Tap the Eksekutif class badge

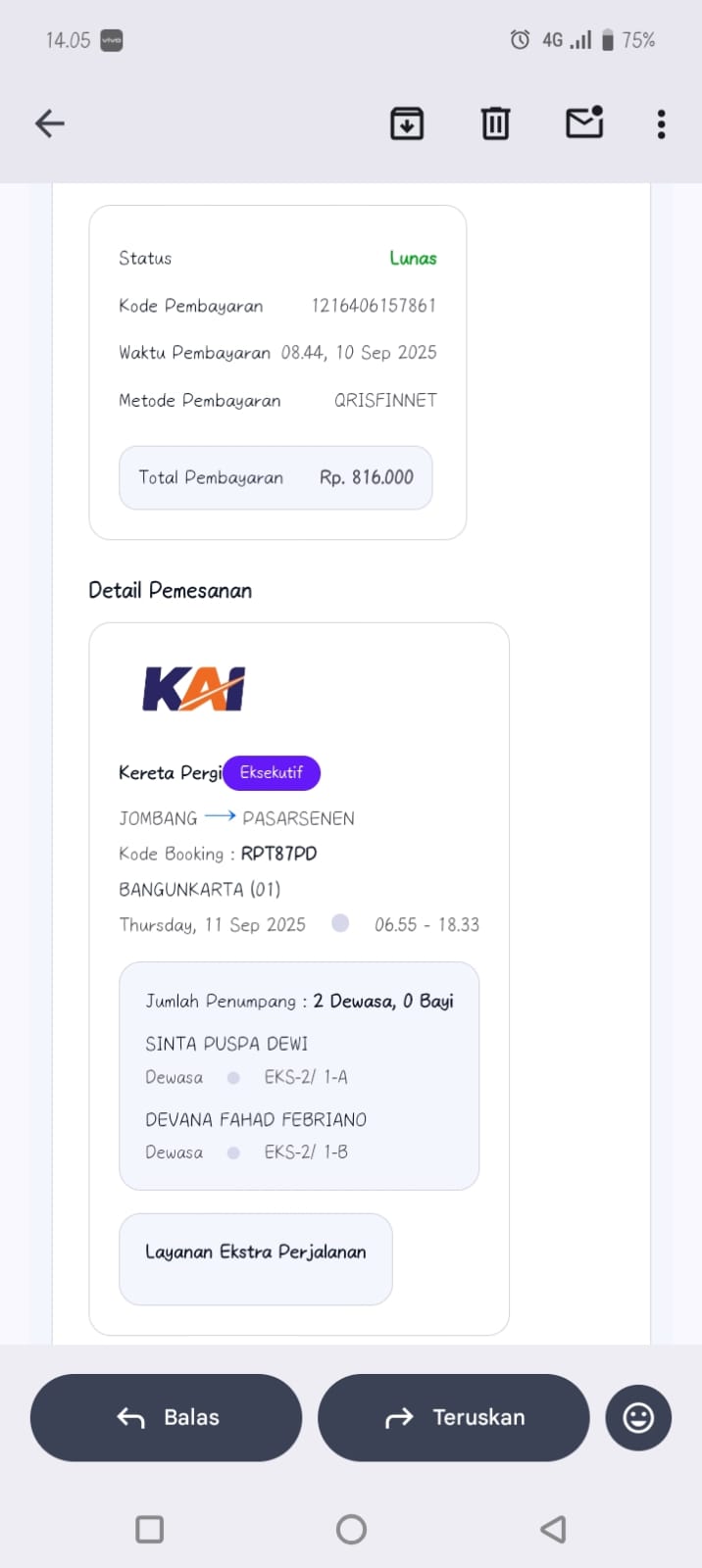coord(272,772)
